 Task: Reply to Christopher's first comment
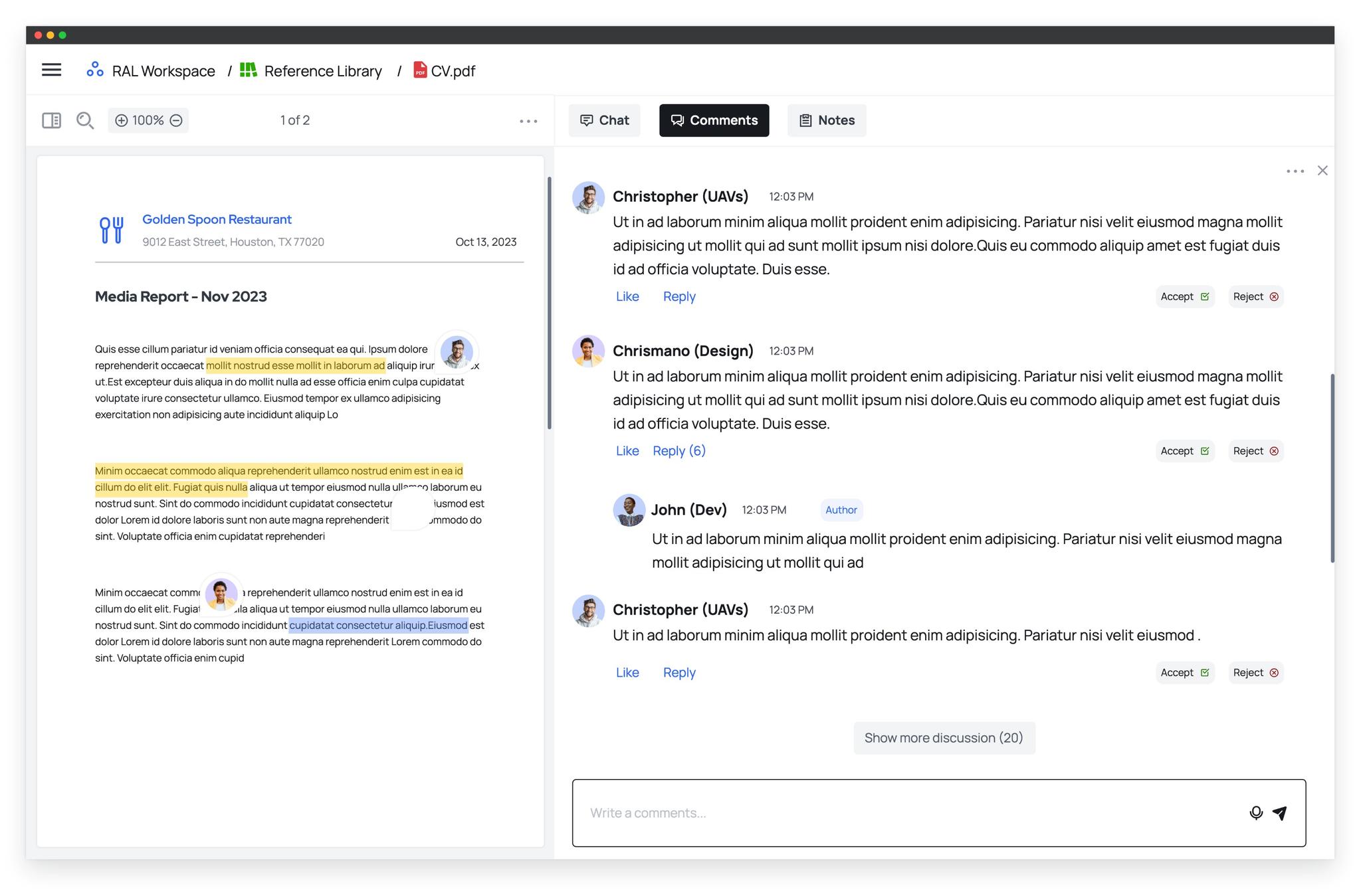679,295
